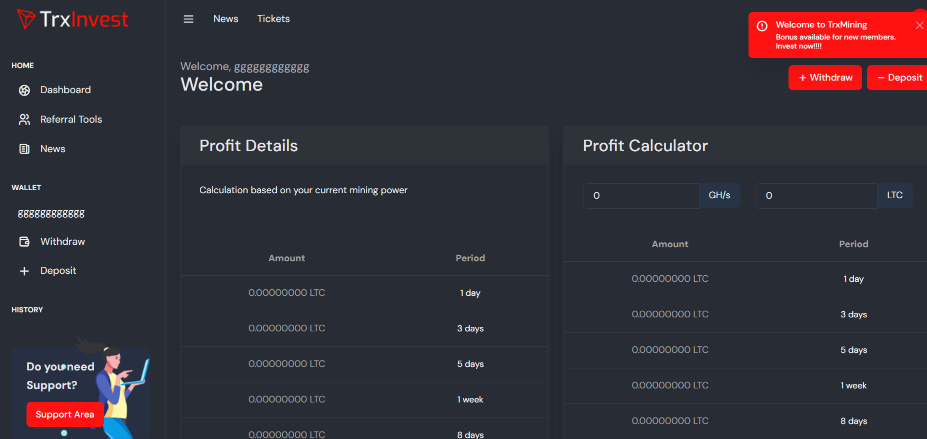Toggle the hamburger menu icon
The height and width of the screenshot is (439, 927).
coord(189,19)
